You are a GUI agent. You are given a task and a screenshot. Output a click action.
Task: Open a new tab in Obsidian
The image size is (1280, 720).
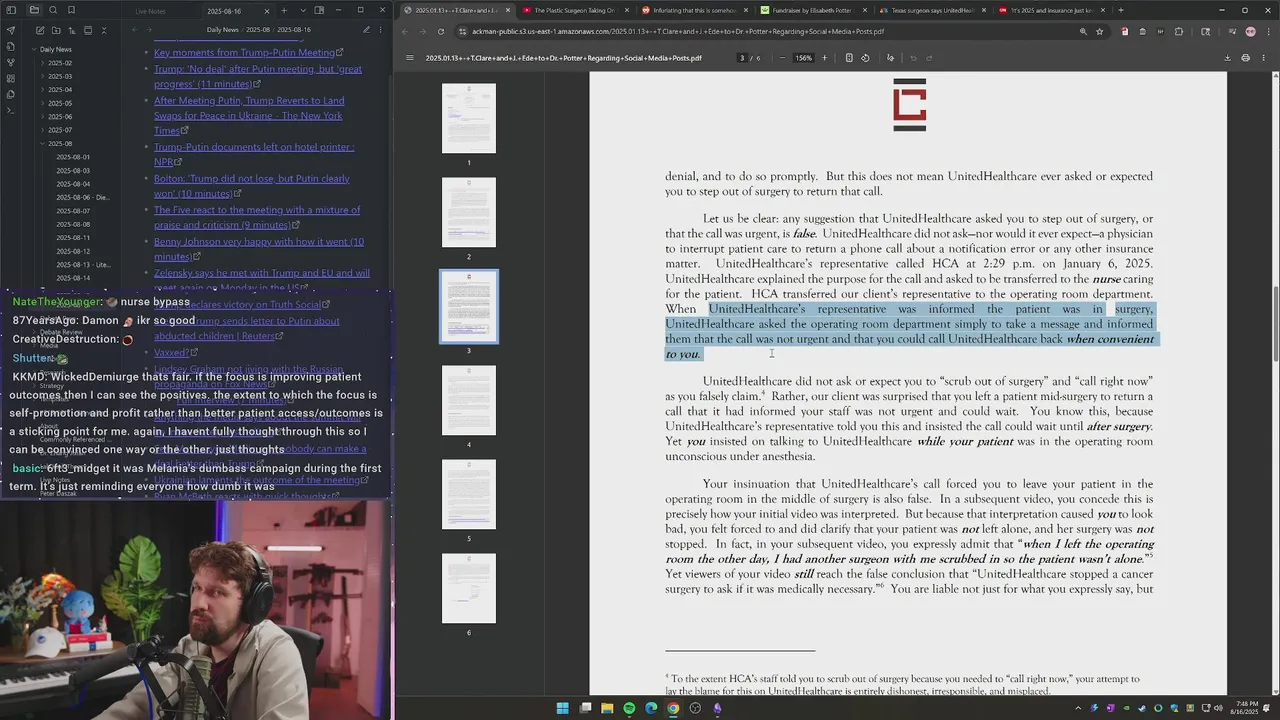[x=283, y=10]
